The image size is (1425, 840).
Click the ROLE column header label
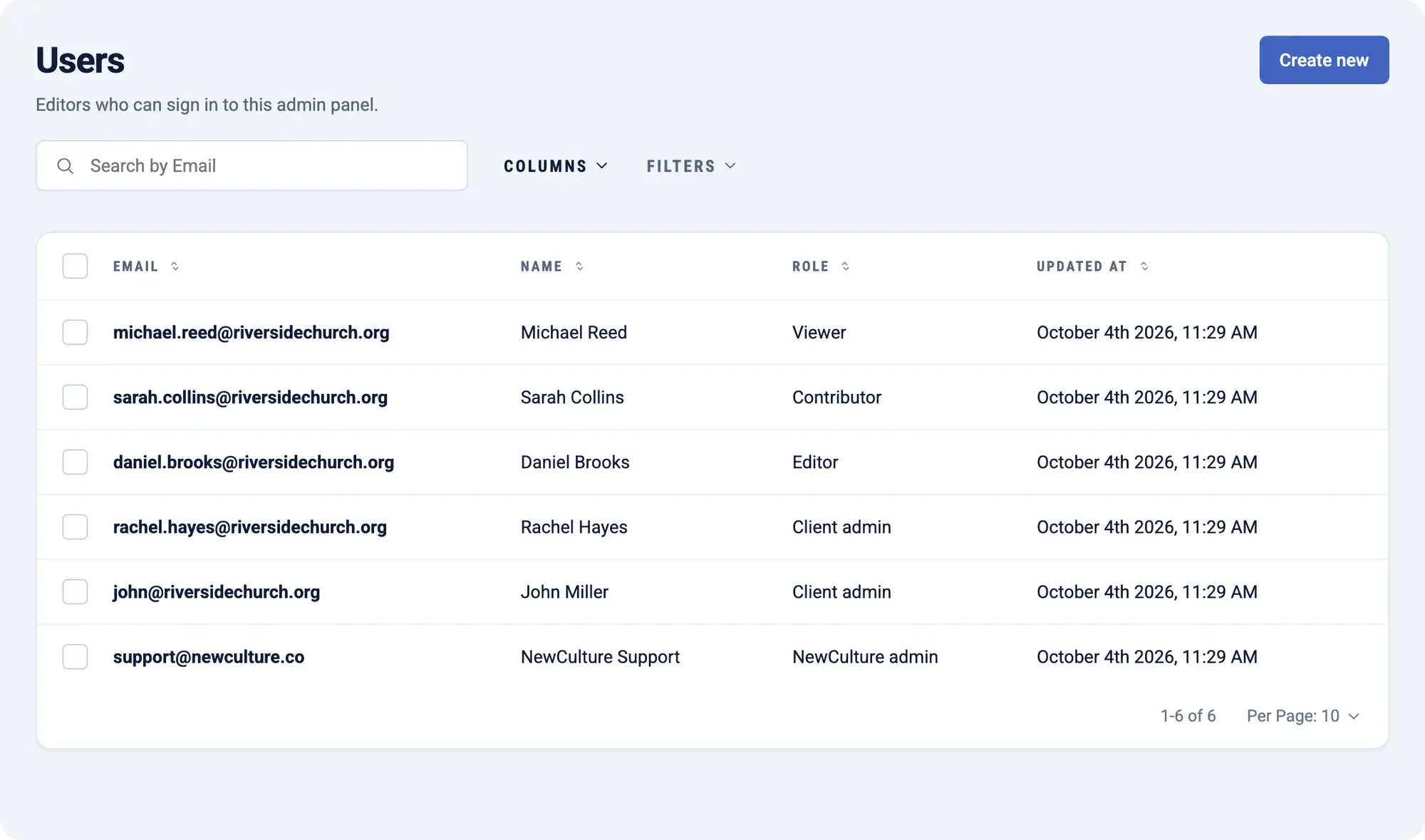[x=810, y=266]
